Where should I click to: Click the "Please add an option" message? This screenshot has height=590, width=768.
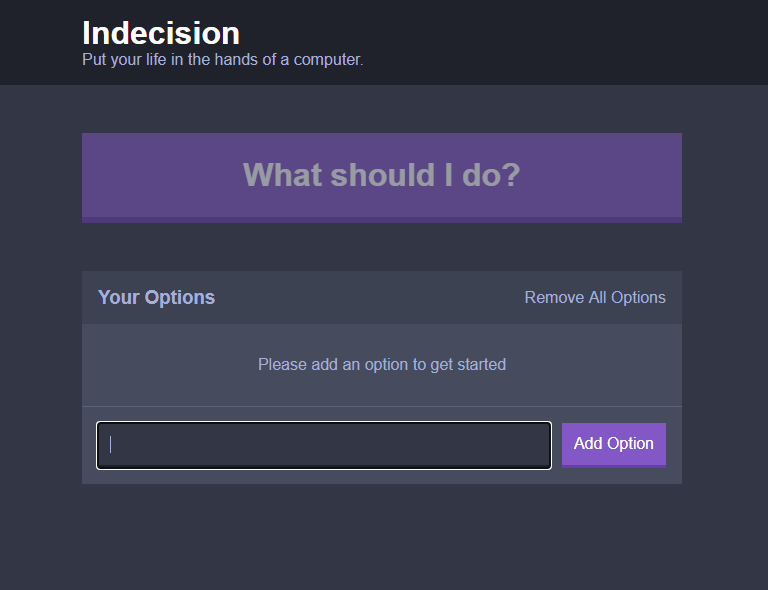point(381,364)
